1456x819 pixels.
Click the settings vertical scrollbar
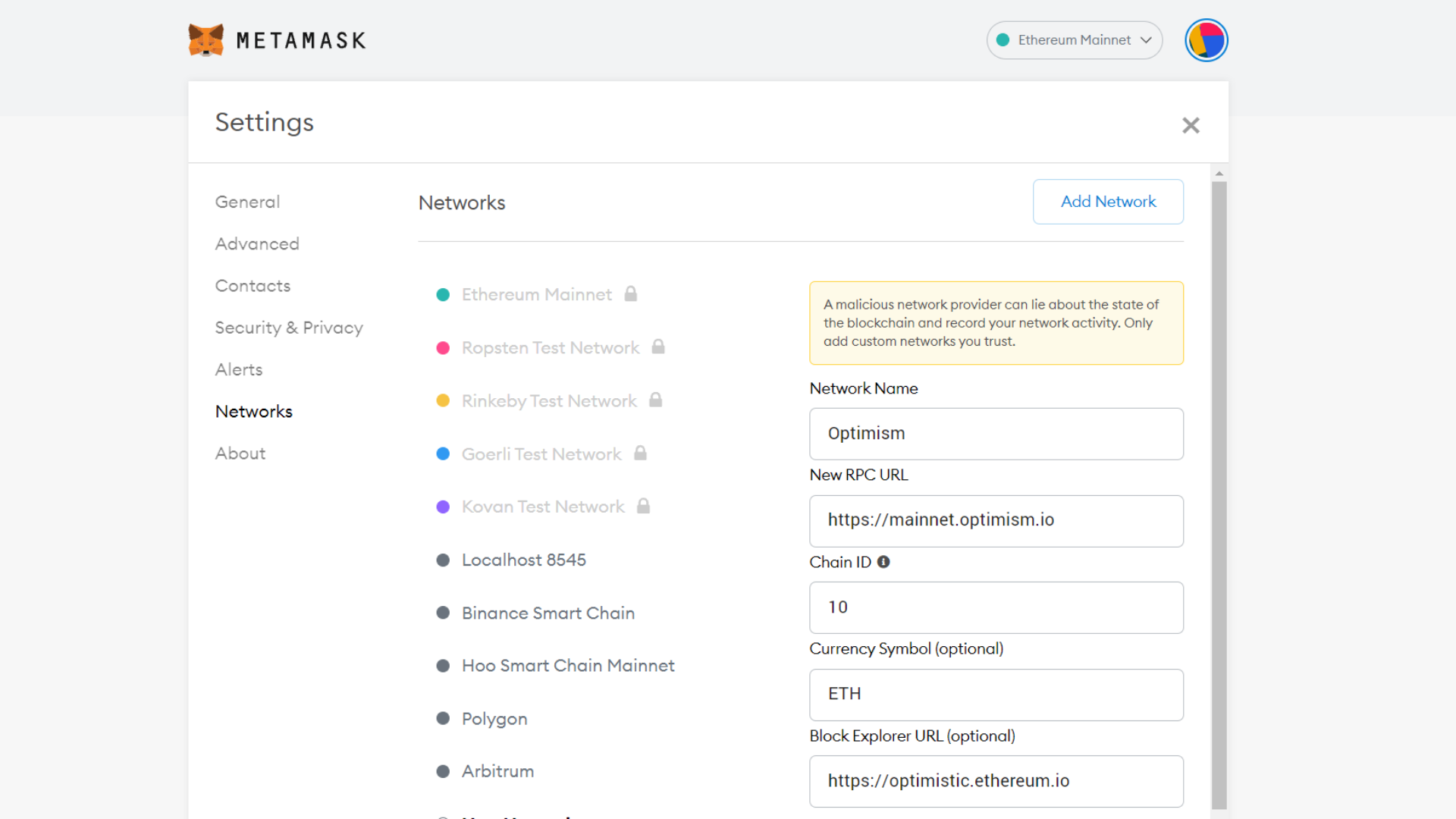[1219, 493]
